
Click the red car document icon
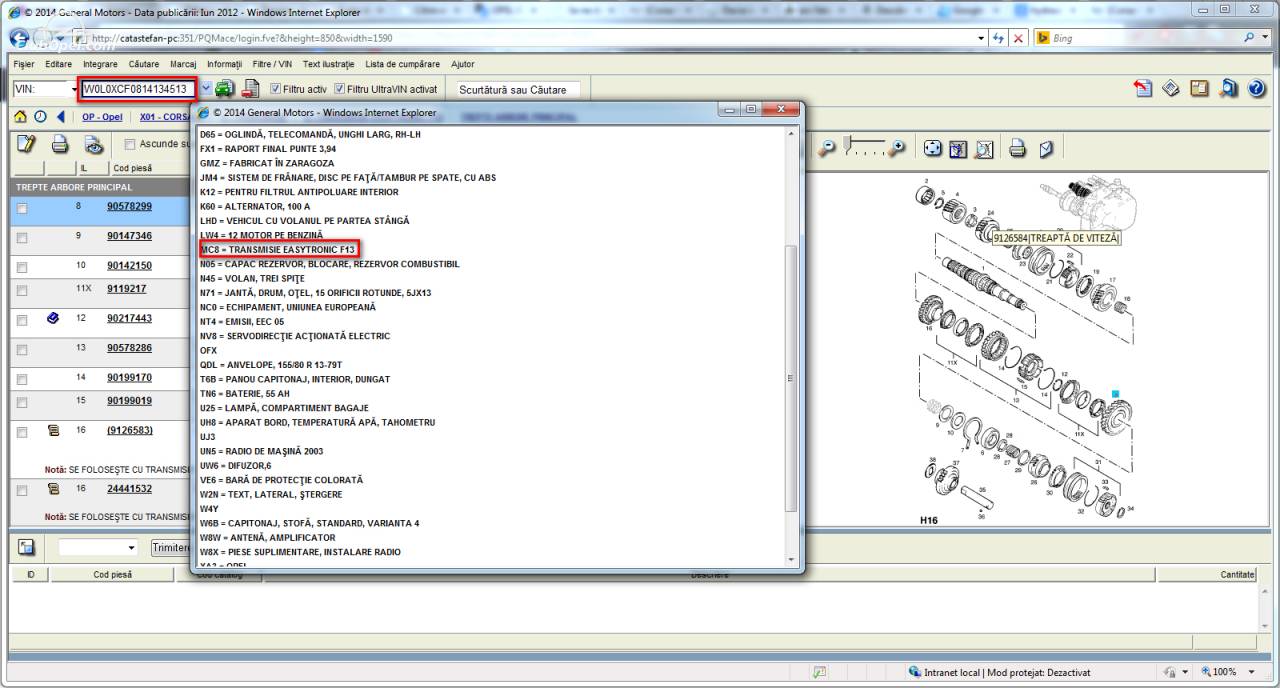(250, 89)
